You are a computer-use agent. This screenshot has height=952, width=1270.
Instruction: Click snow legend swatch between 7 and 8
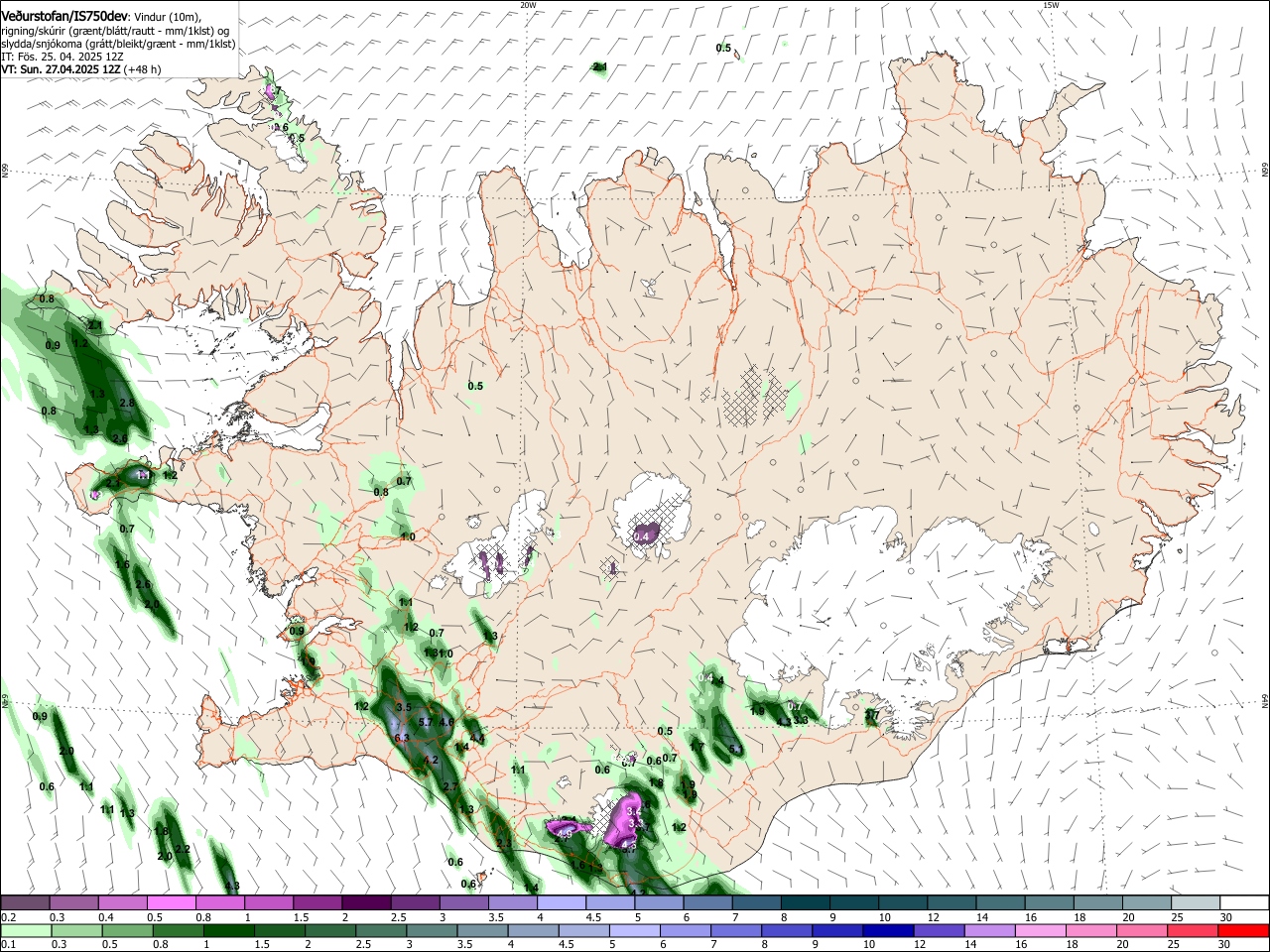pyautogui.click(x=757, y=903)
